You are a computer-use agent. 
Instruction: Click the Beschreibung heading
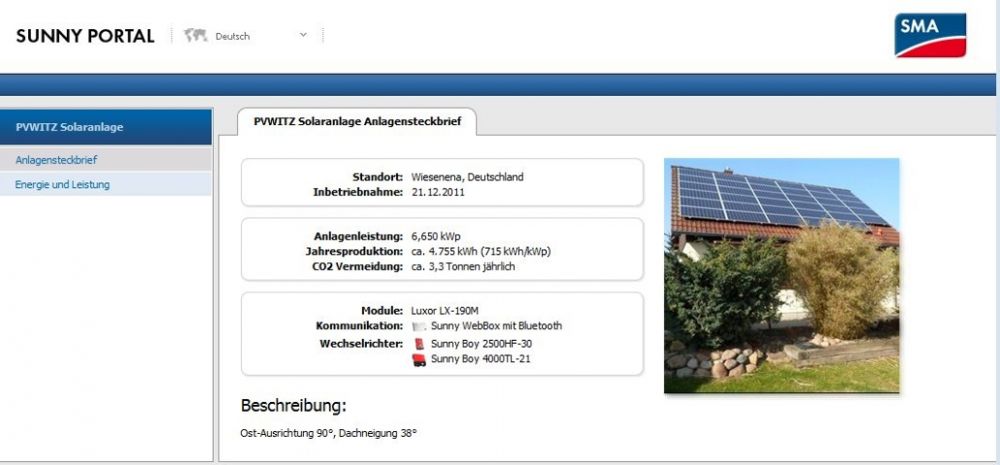pyautogui.click(x=293, y=406)
